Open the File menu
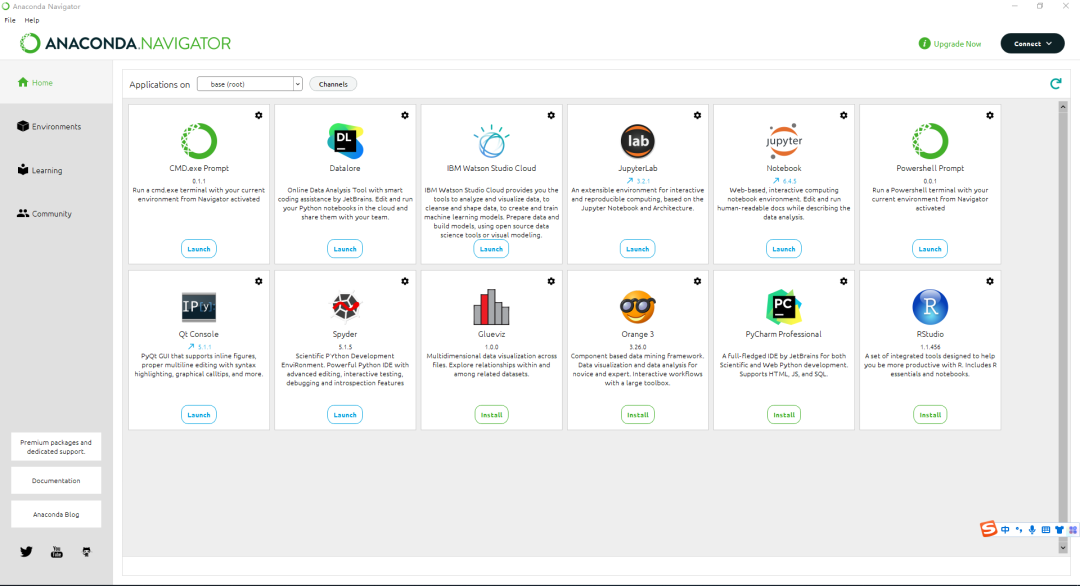The width and height of the screenshot is (1080, 586). click(10, 20)
